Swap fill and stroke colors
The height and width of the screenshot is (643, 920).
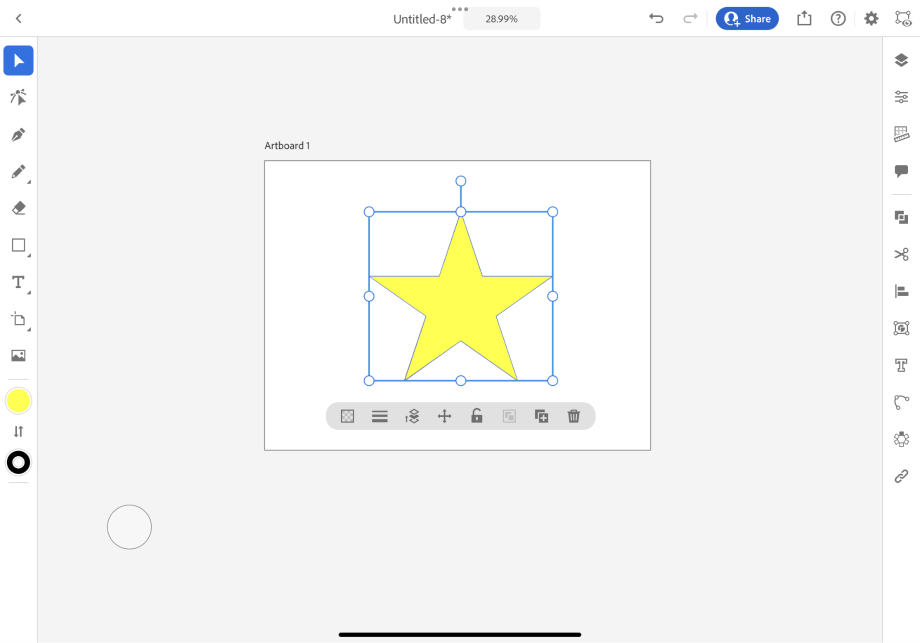point(18,432)
